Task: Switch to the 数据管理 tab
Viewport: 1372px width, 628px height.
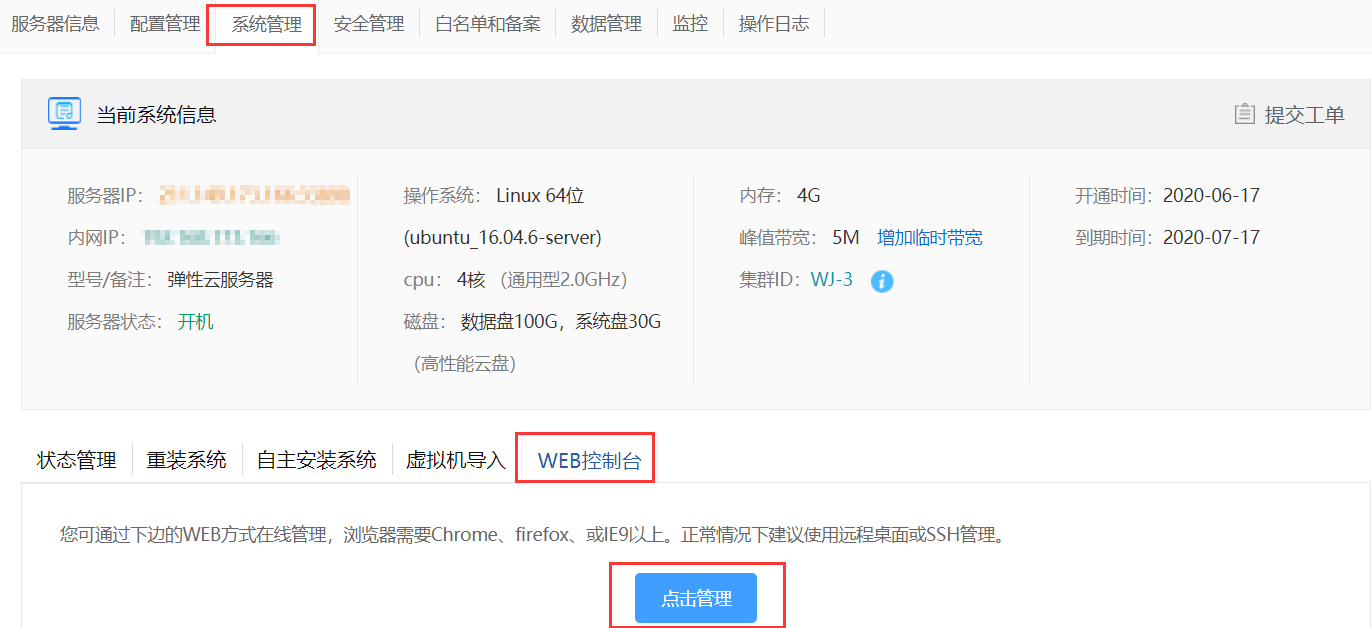Action: coord(606,24)
